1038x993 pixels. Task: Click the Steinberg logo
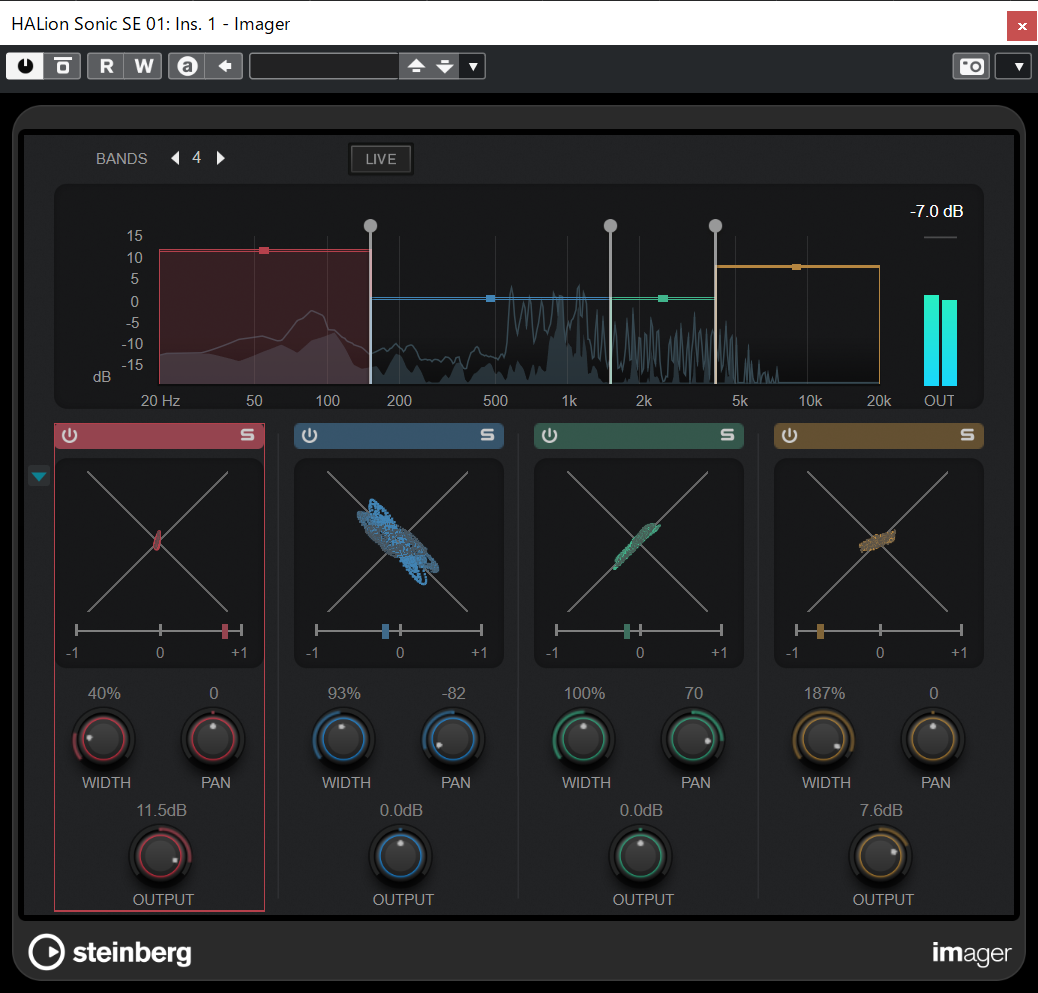click(x=110, y=952)
